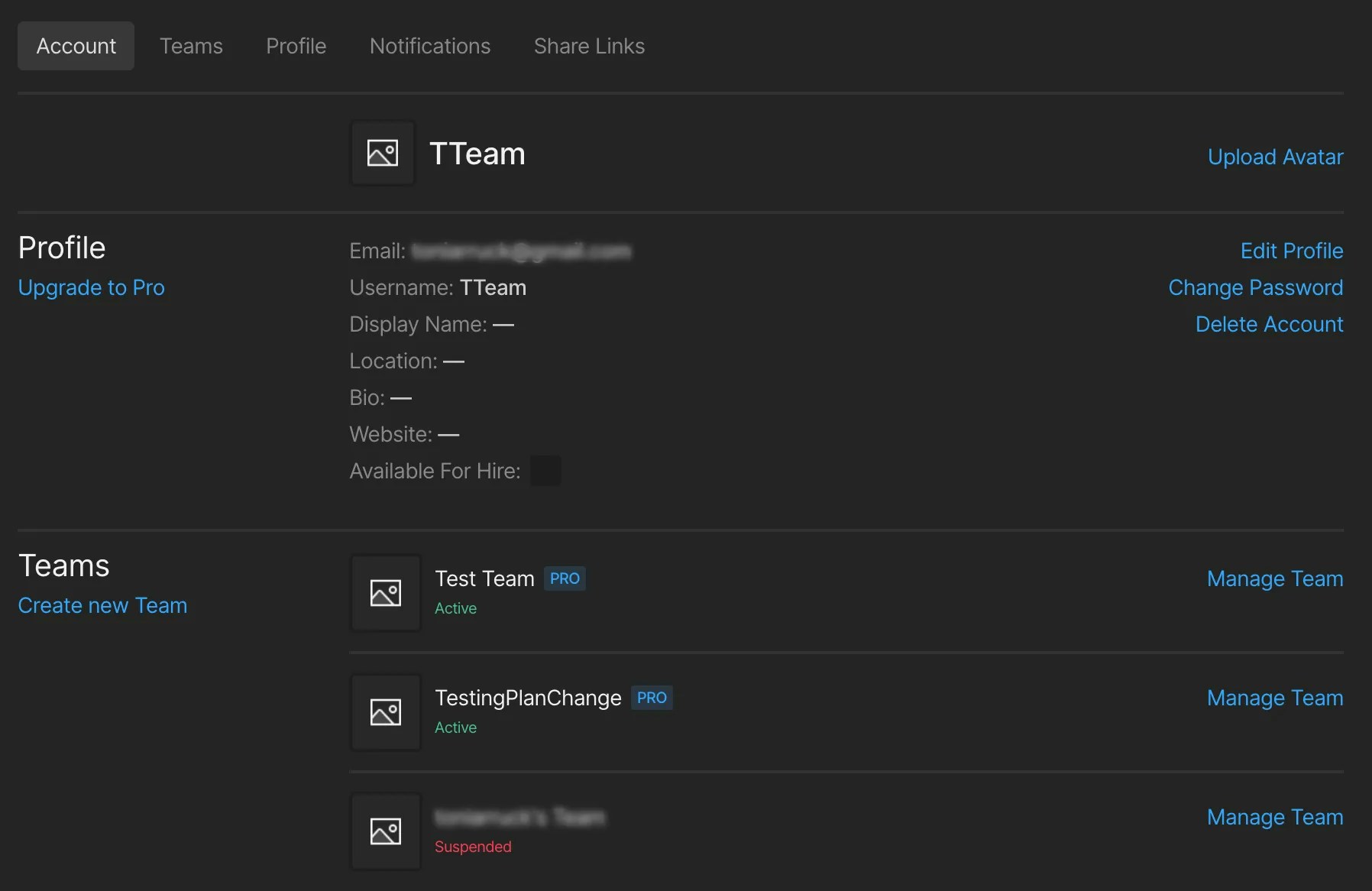Click the TTeam avatar placeholder icon

[x=383, y=153]
